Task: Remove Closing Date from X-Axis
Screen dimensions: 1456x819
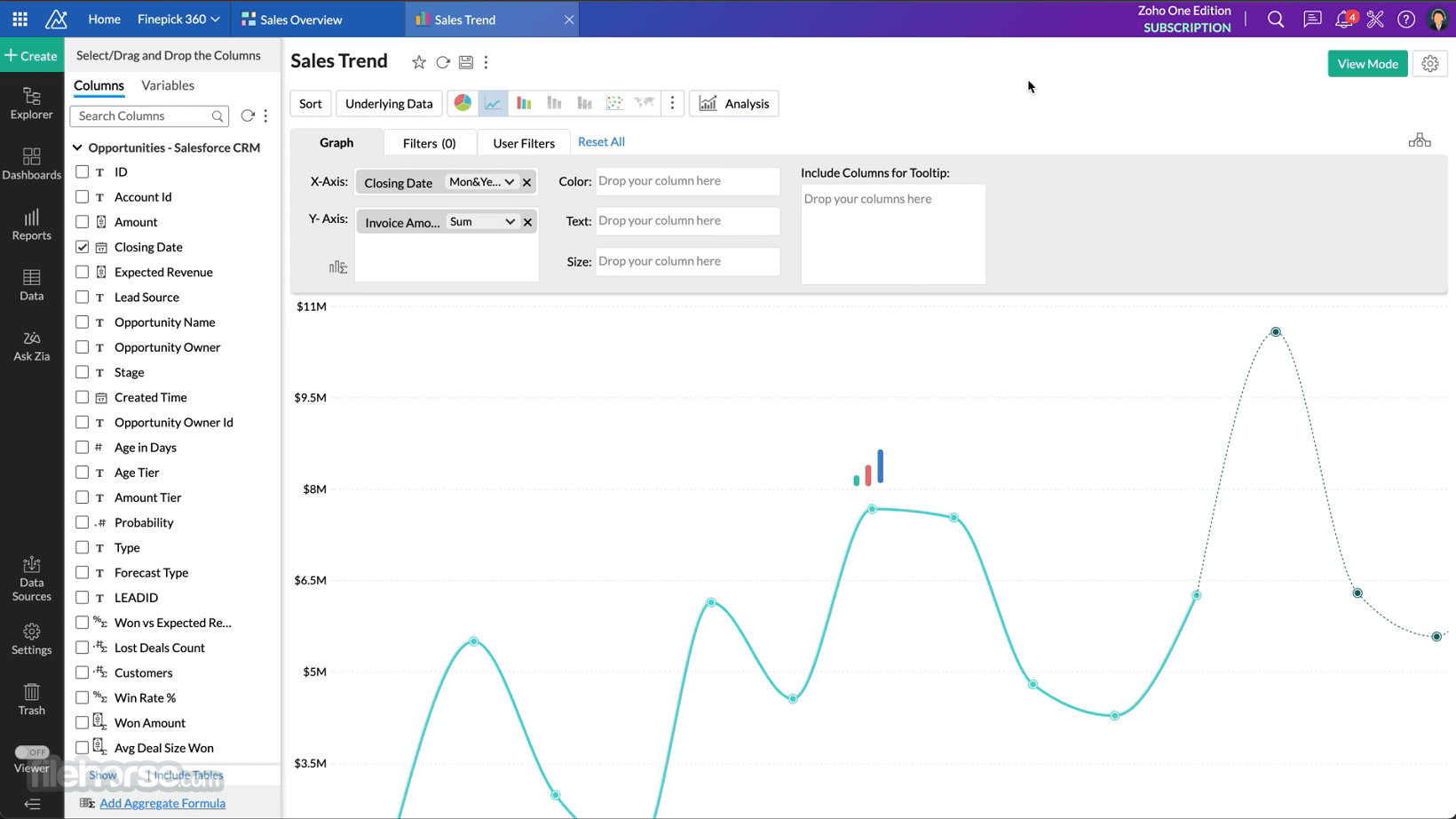Action: point(527,182)
